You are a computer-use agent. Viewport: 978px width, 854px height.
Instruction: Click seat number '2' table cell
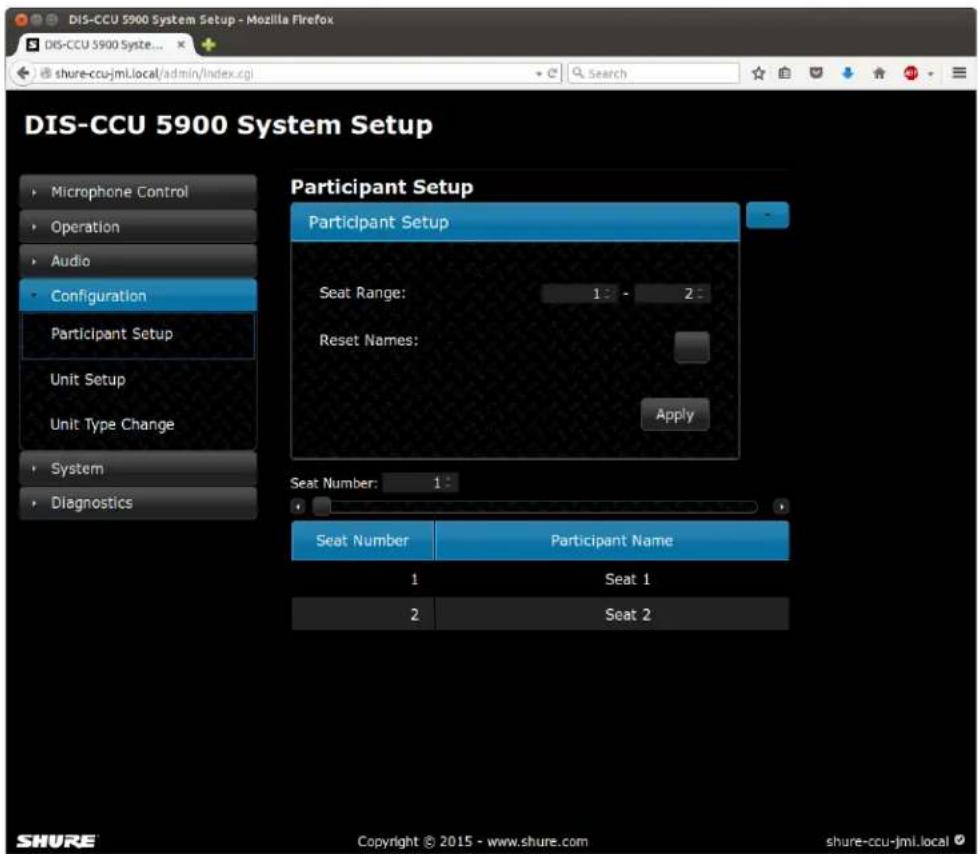[x=362, y=614]
